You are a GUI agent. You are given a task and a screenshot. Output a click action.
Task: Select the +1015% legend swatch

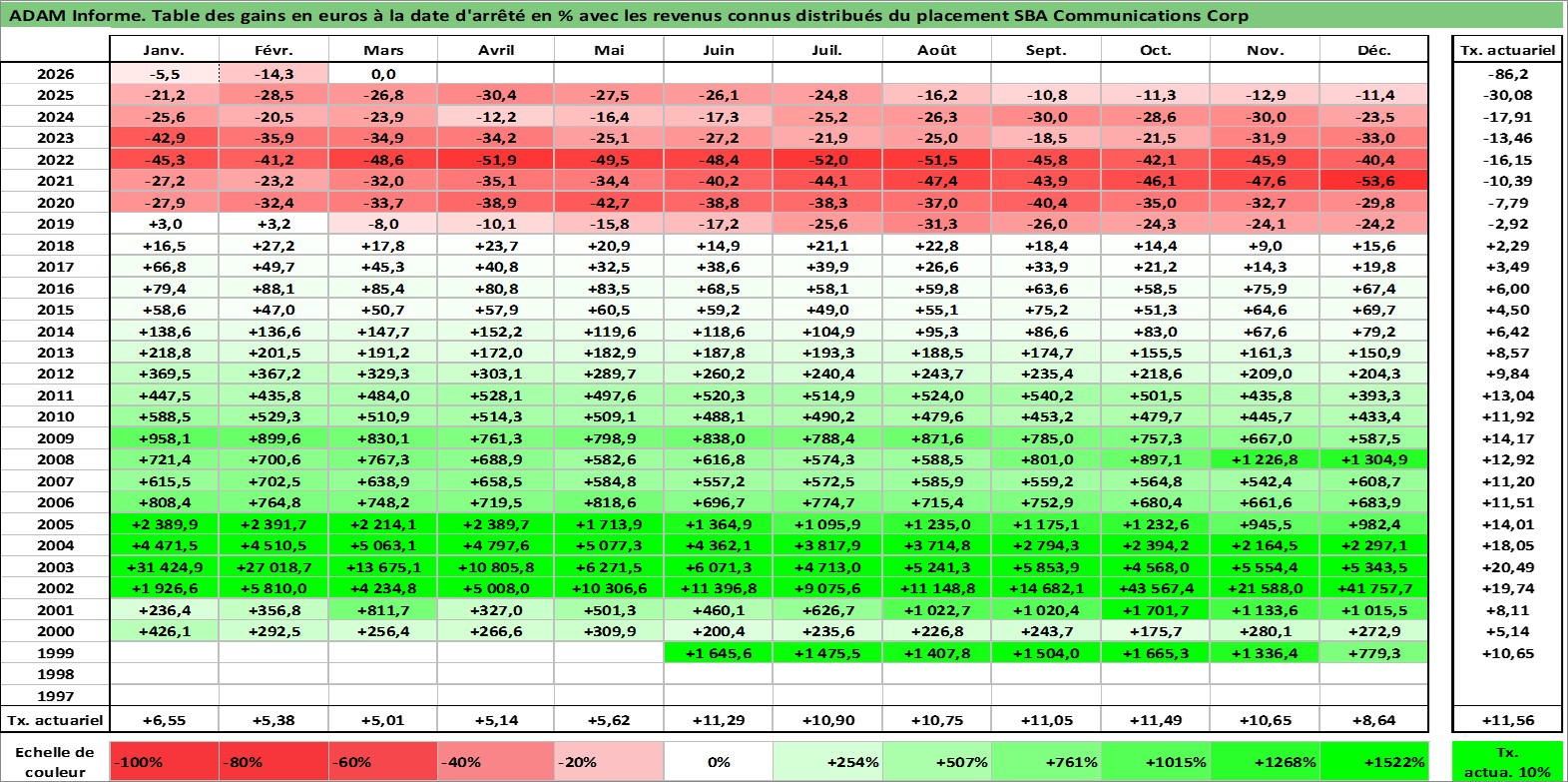(1155, 761)
